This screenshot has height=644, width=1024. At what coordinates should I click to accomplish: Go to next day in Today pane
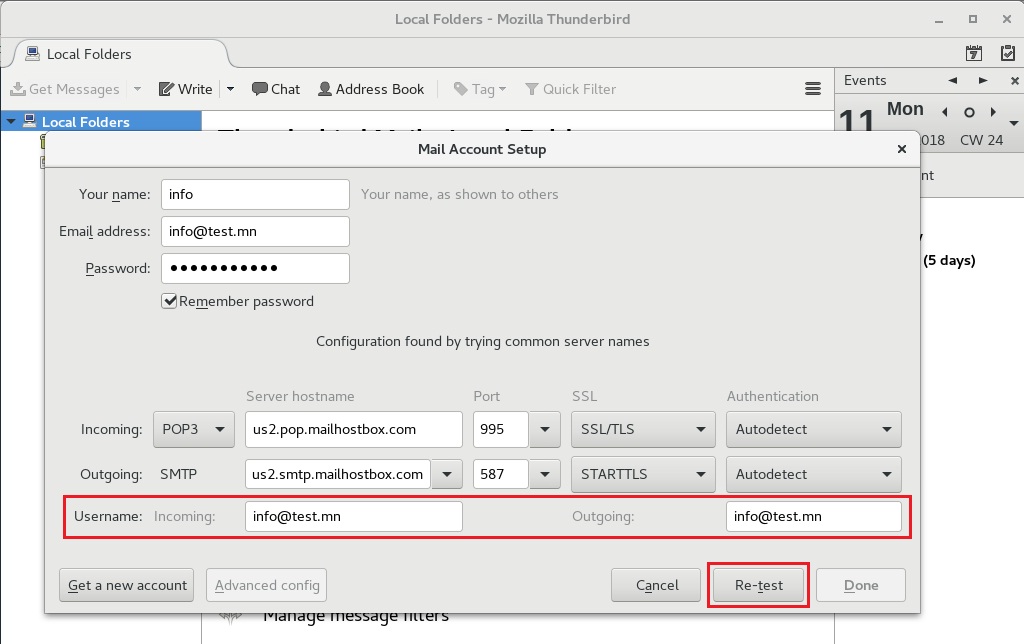[x=993, y=112]
